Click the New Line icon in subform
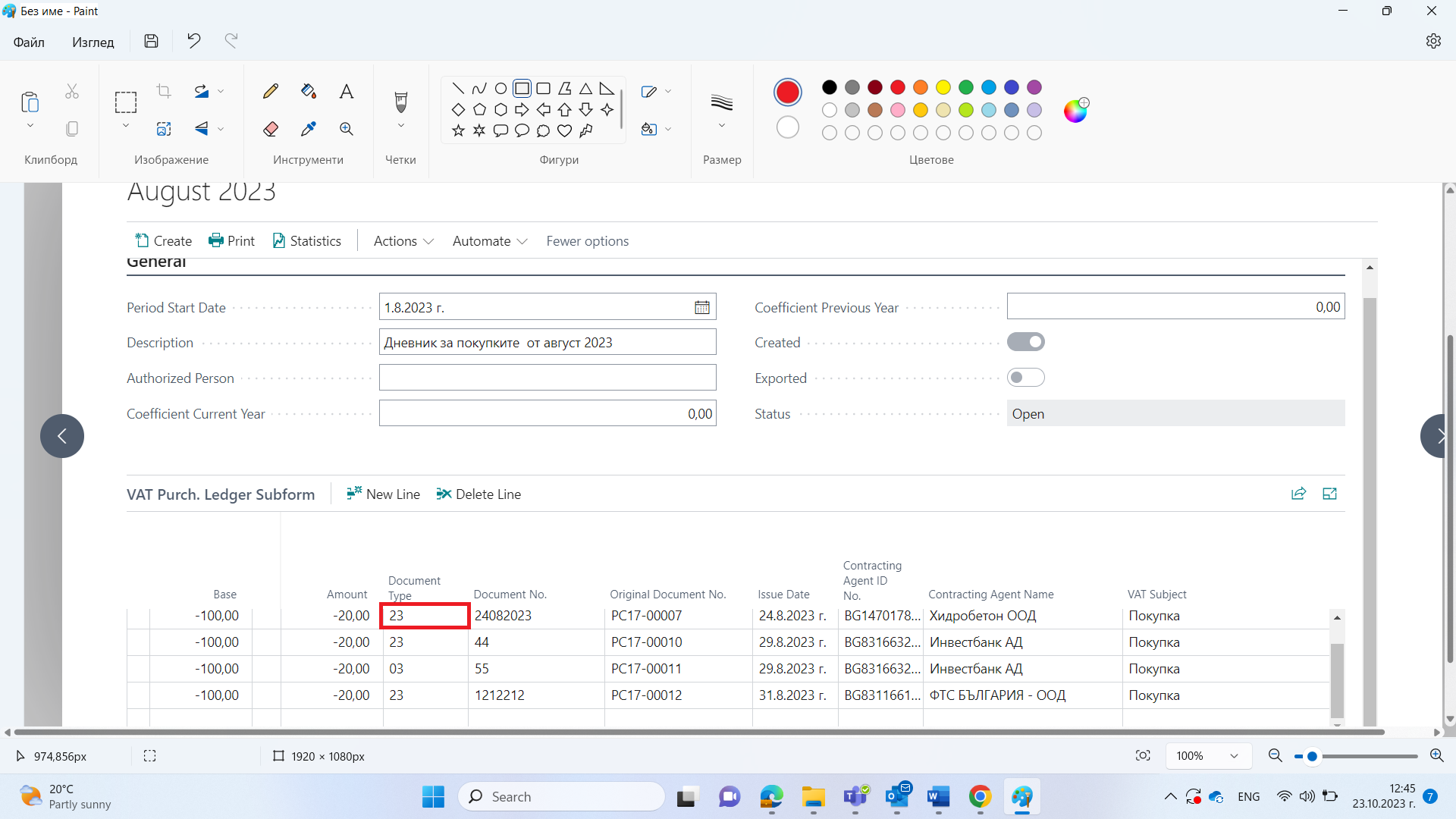The image size is (1456, 819). tap(353, 493)
